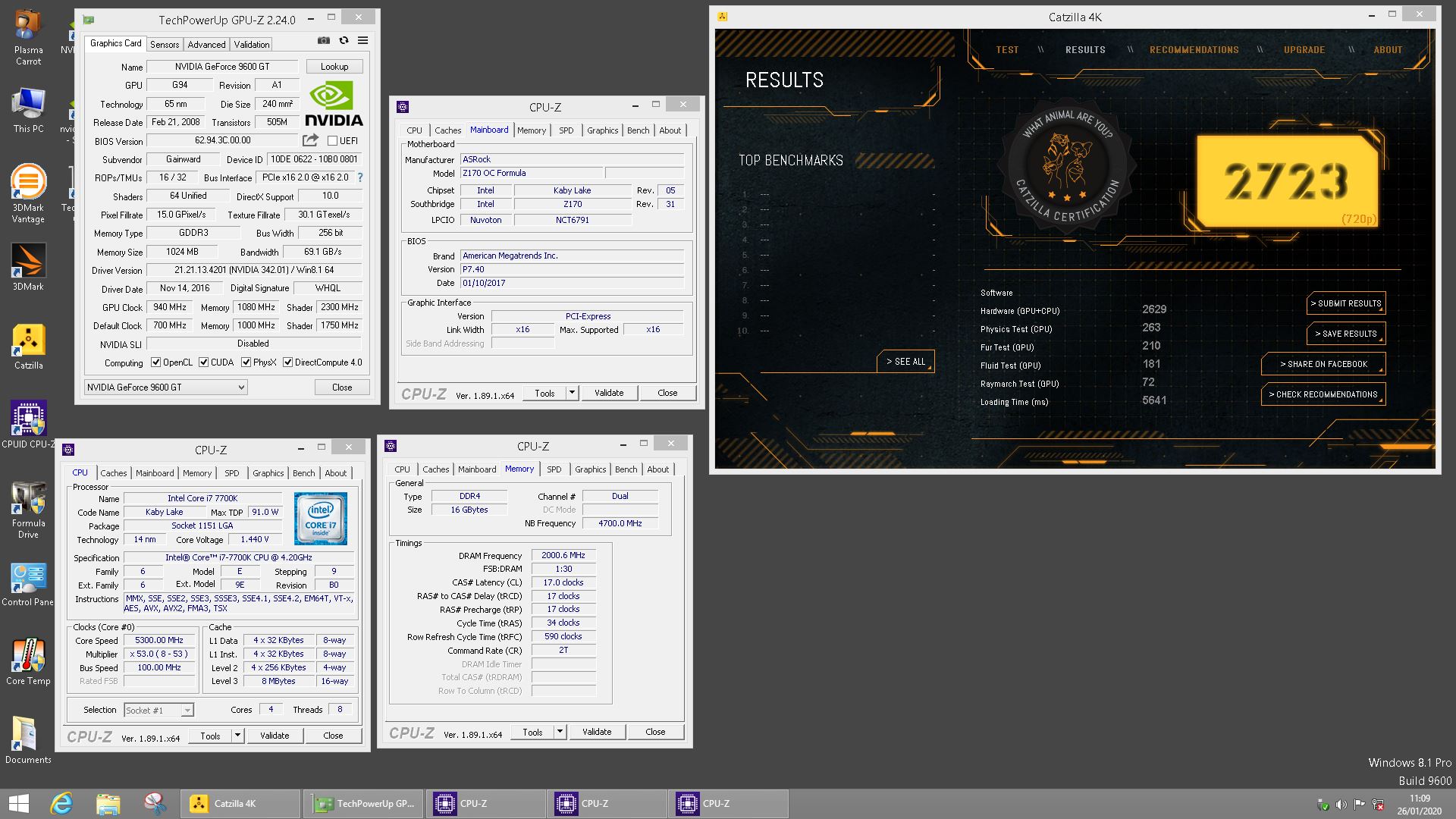The height and width of the screenshot is (819, 1456).
Task: Click Core Speed 5300.00 MHz value
Action: point(158,640)
